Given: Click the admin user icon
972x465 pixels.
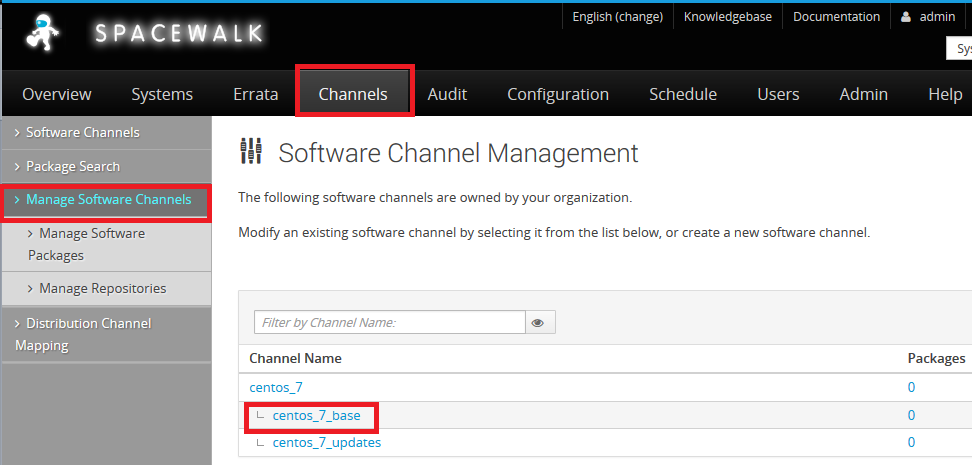Looking at the screenshot, I should (x=906, y=17).
